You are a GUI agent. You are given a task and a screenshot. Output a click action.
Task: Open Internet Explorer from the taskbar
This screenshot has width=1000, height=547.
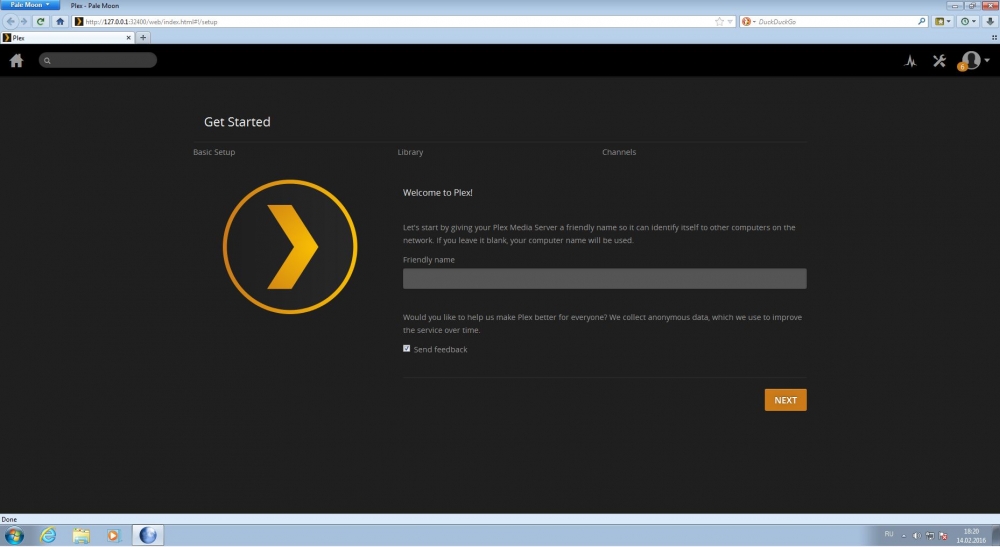[47, 535]
